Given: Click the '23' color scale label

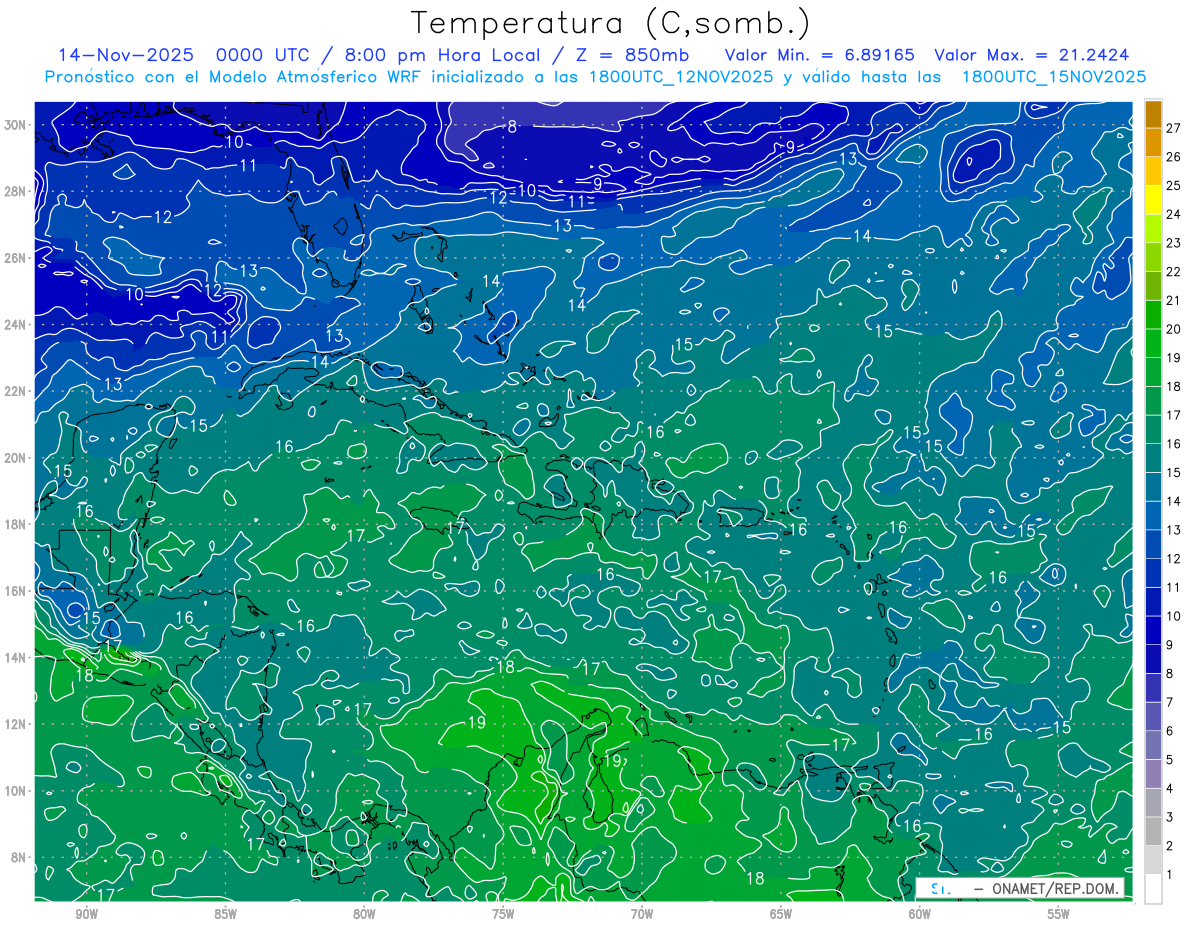Looking at the screenshot, I should 1174,242.
